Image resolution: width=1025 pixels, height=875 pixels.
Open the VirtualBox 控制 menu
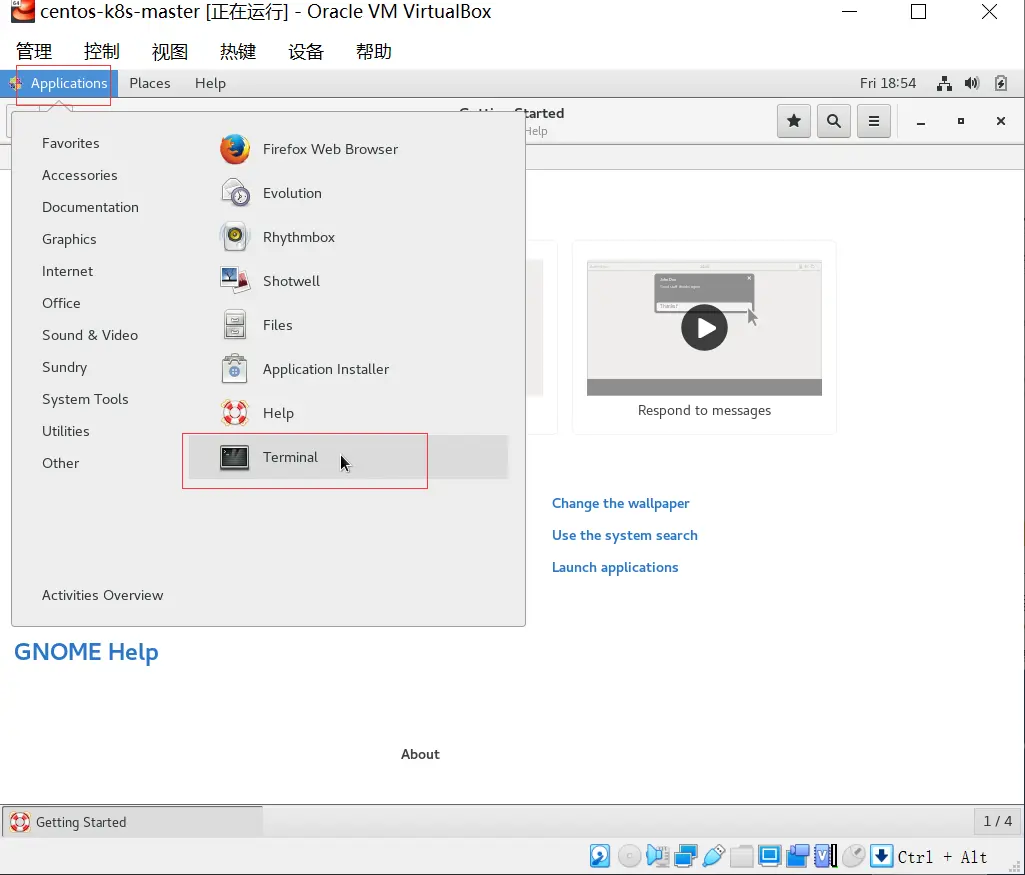102,52
